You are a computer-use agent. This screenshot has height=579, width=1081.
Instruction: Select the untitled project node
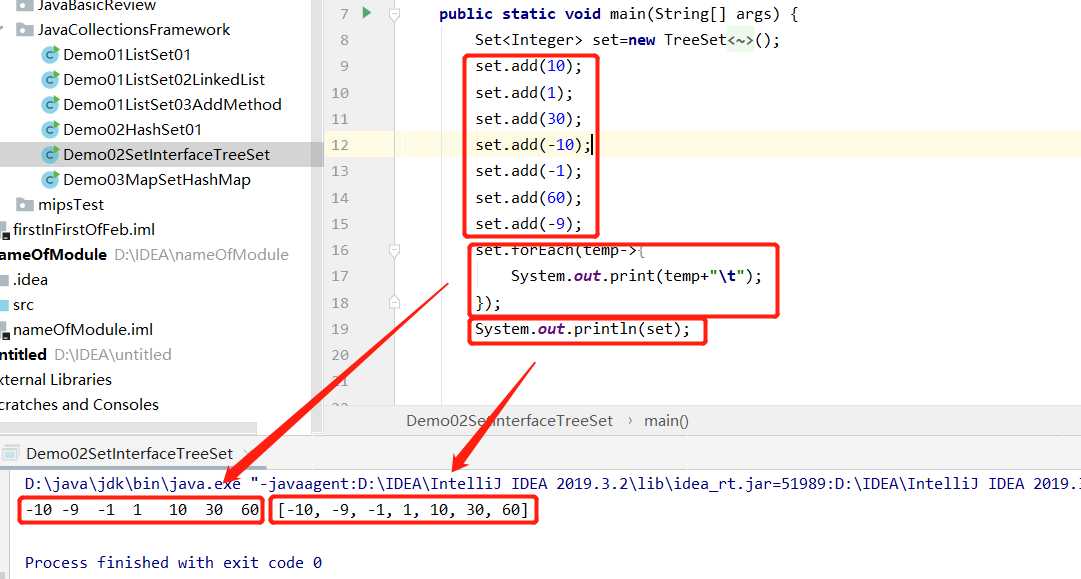click(x=23, y=354)
